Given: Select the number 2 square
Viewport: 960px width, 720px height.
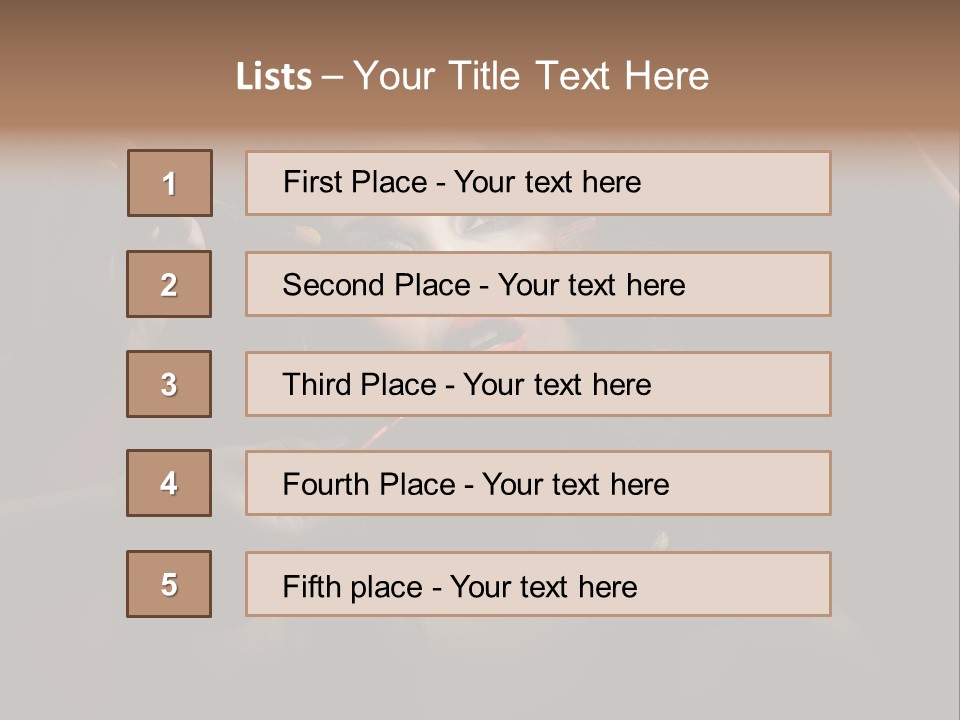Looking at the screenshot, I should (169, 284).
